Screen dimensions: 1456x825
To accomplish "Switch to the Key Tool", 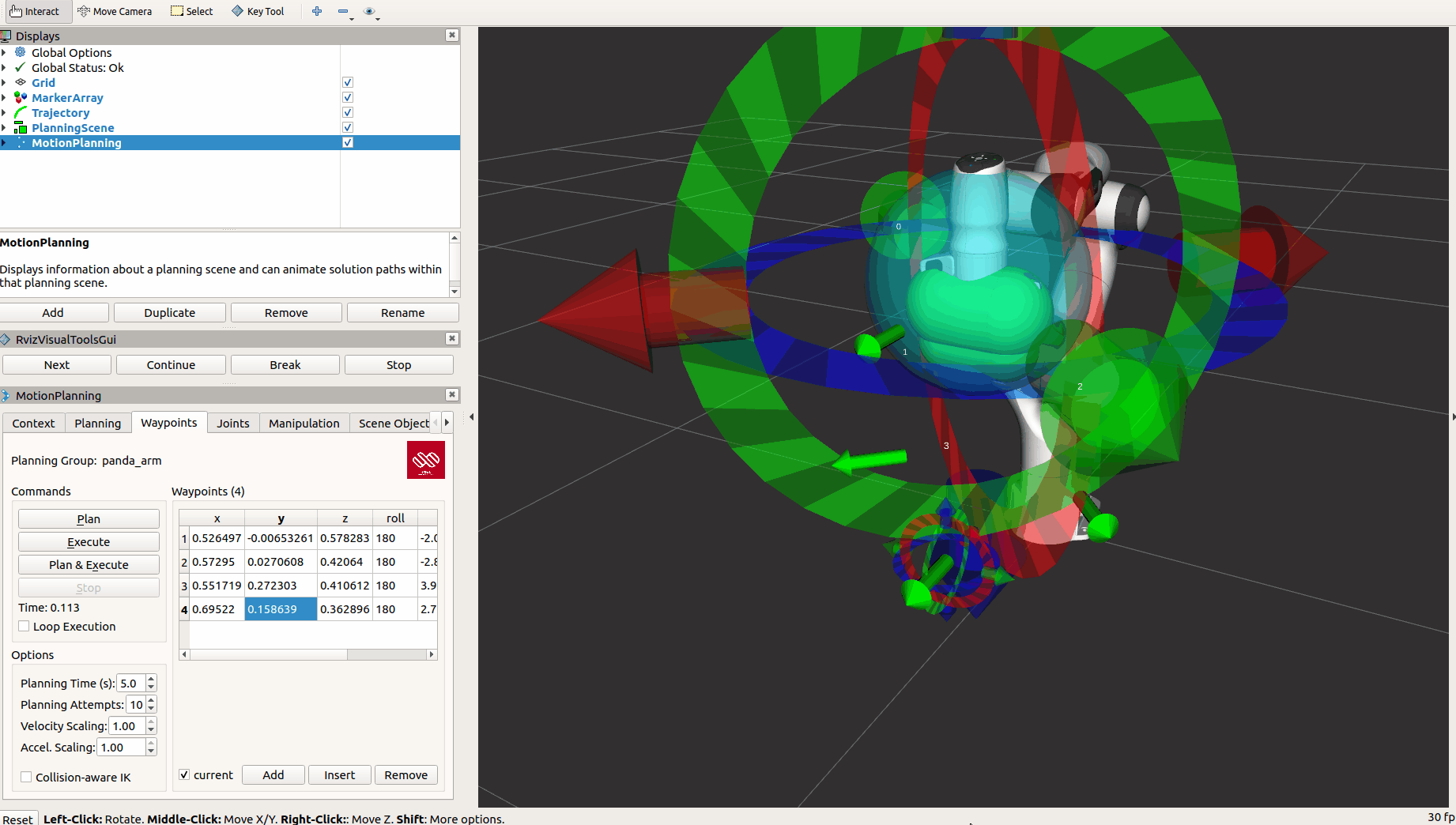I will coord(258,11).
